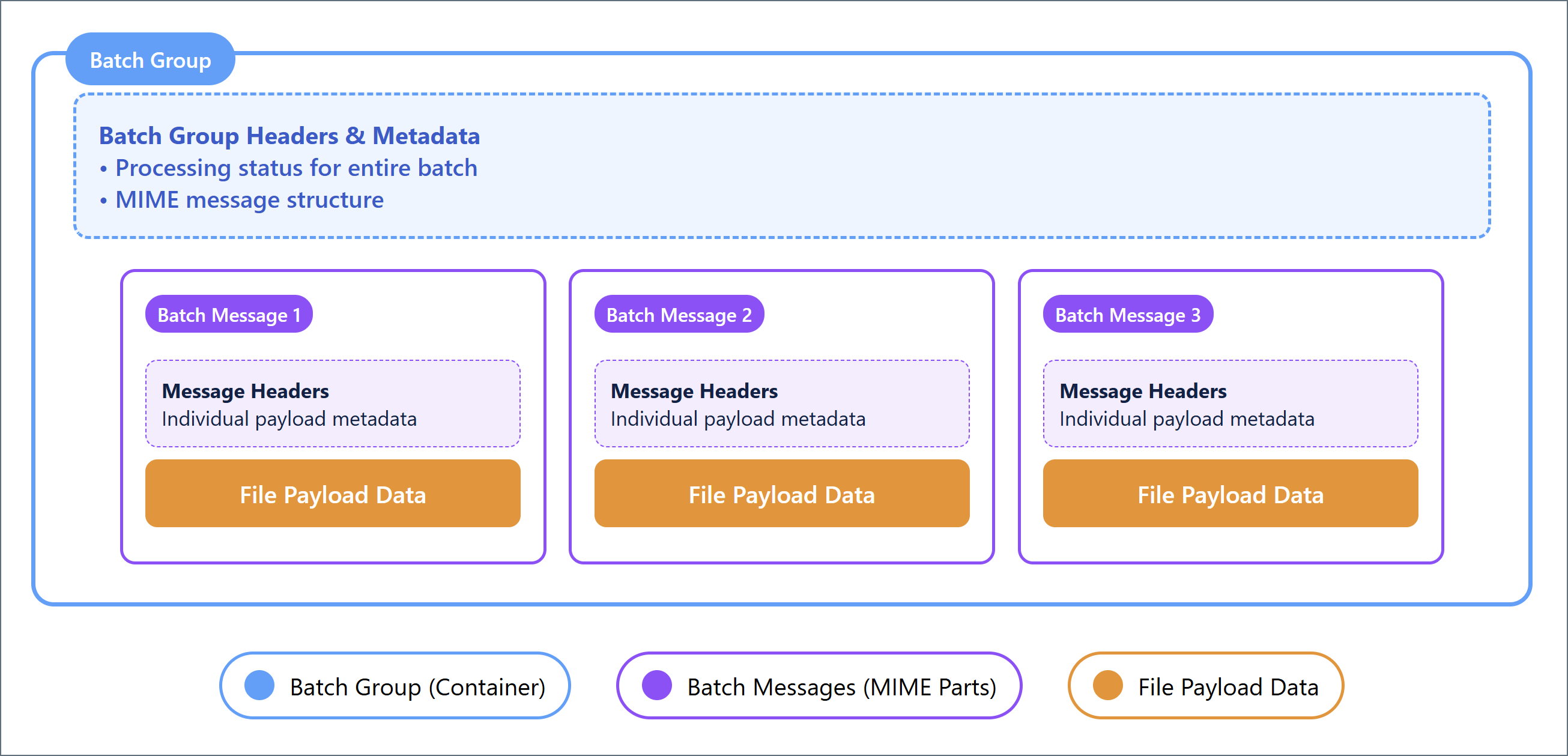
Task: Click 'Individual payload metadata' text in Message 1
Action: 289,419
